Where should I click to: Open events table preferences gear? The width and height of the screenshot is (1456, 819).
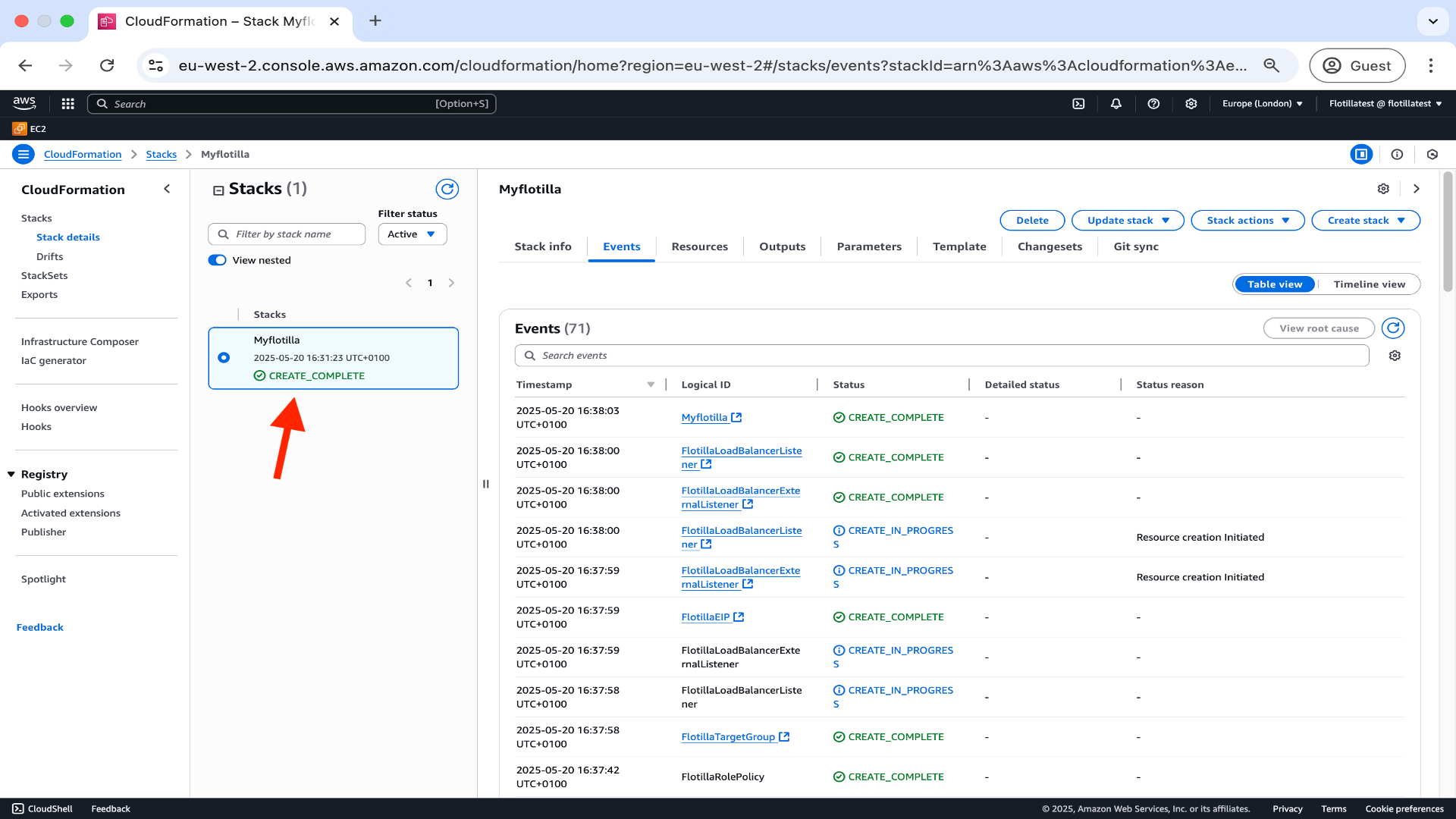[1395, 356]
